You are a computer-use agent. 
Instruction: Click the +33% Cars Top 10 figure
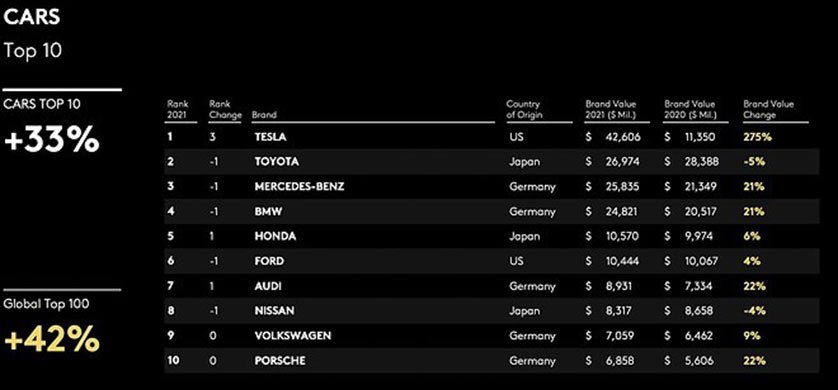[x=51, y=140]
